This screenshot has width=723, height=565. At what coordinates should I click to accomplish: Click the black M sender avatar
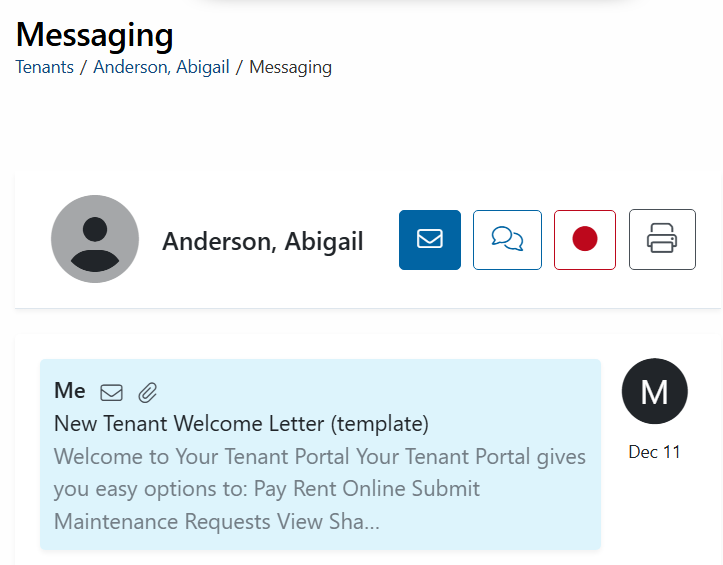point(655,391)
